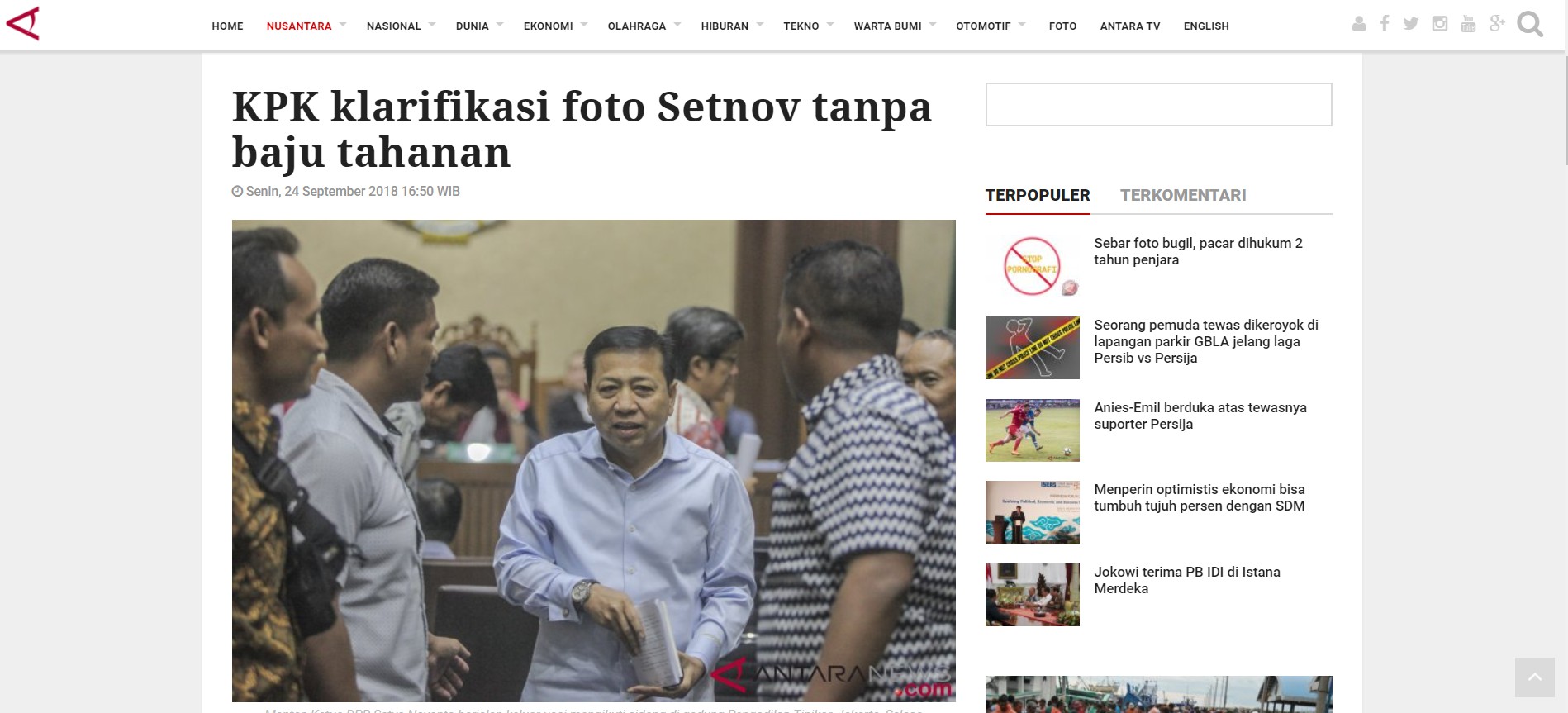Open the user account icon
1568x713 pixels.
1359,24
